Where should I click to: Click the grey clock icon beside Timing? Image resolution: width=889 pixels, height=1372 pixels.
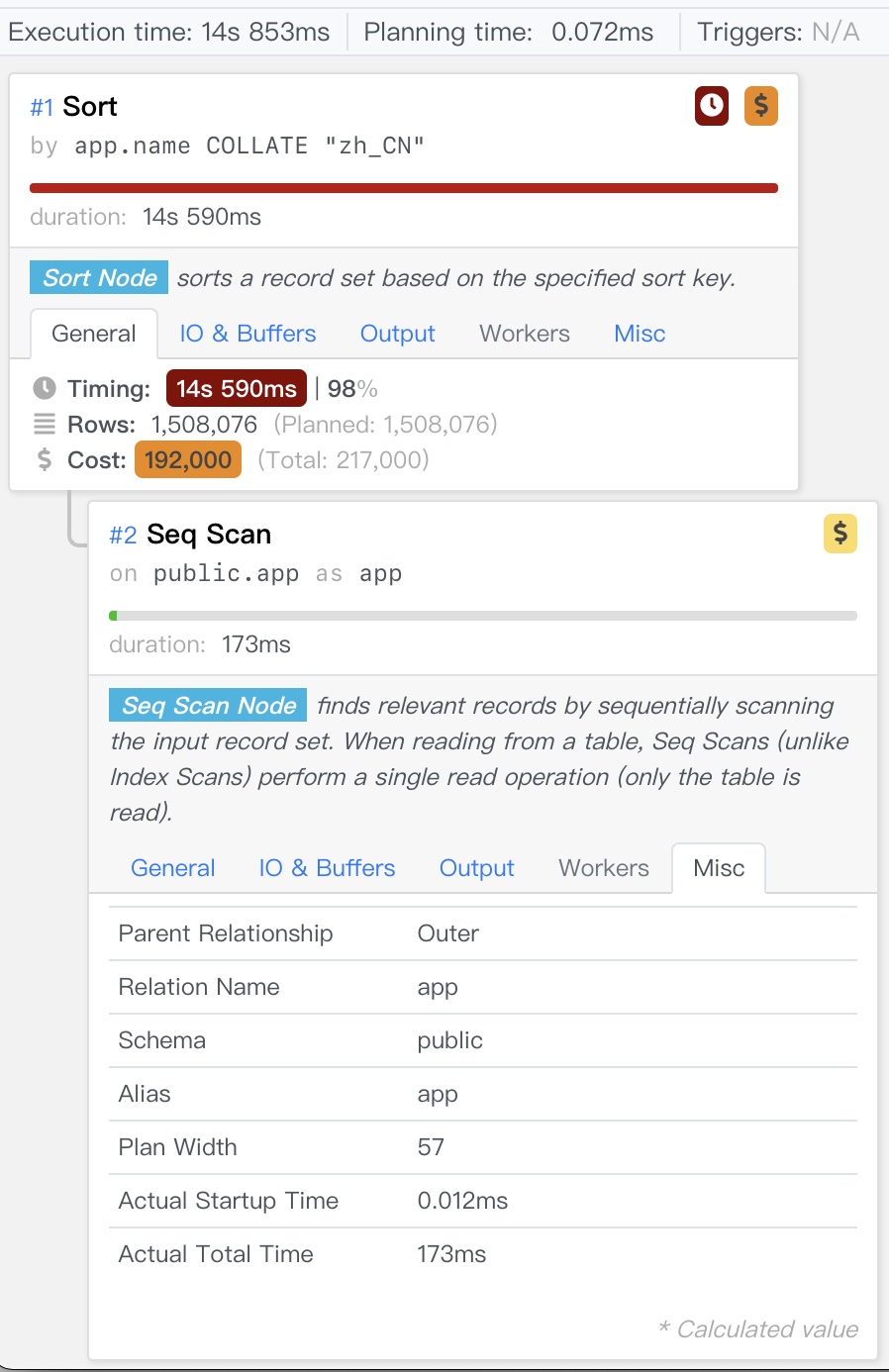45,389
